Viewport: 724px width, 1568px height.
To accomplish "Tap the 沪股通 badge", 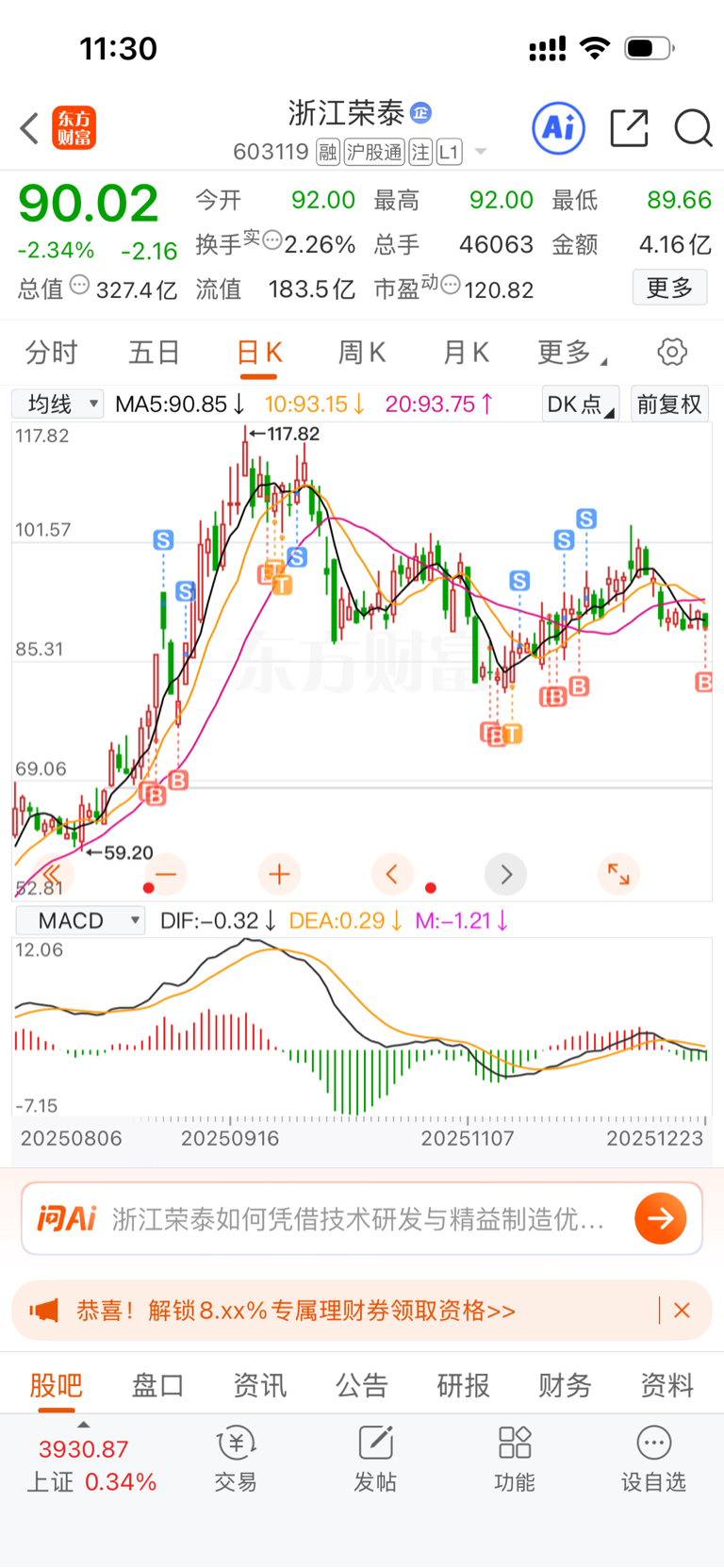I will [x=374, y=152].
